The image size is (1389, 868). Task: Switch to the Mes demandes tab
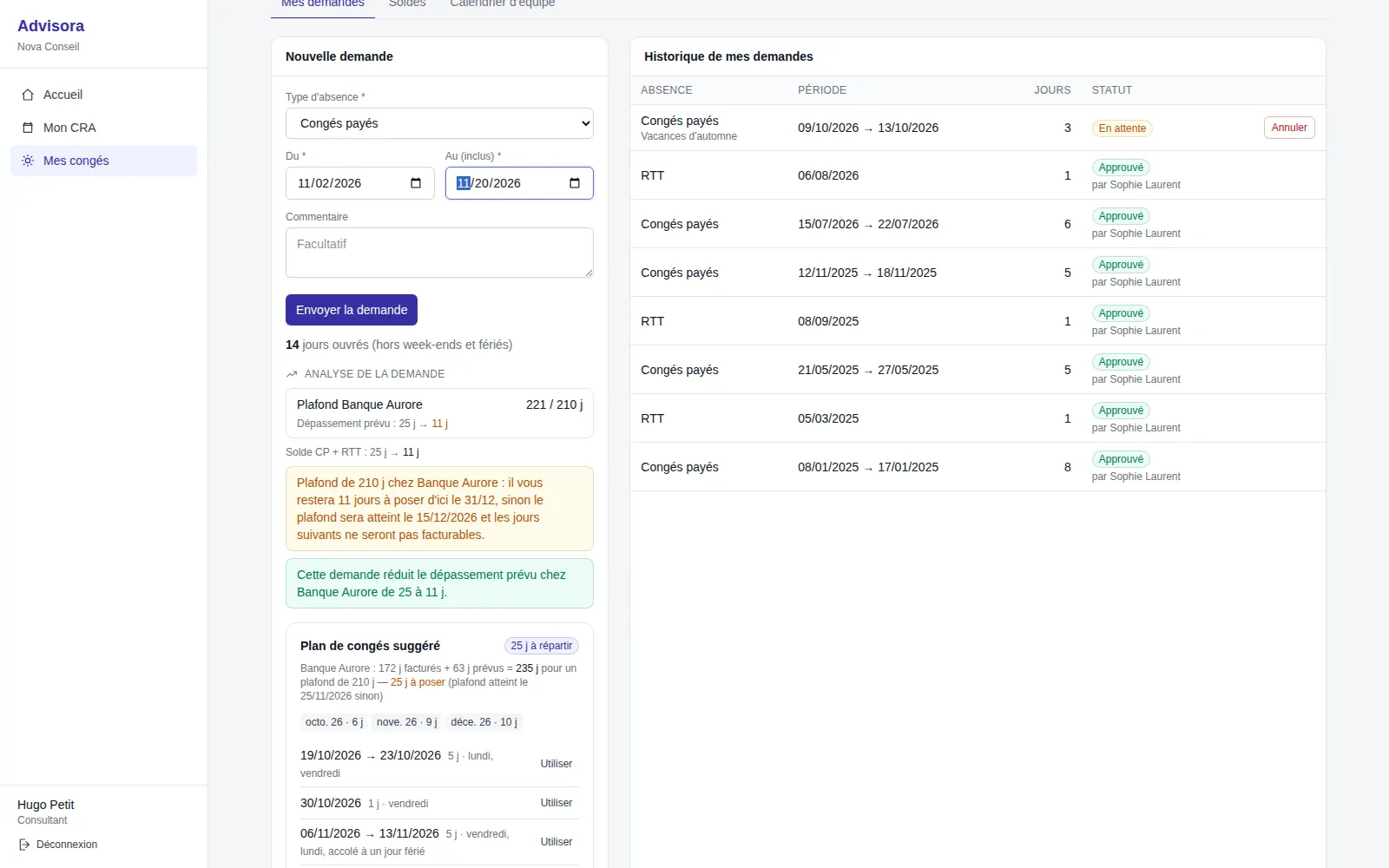click(323, 4)
